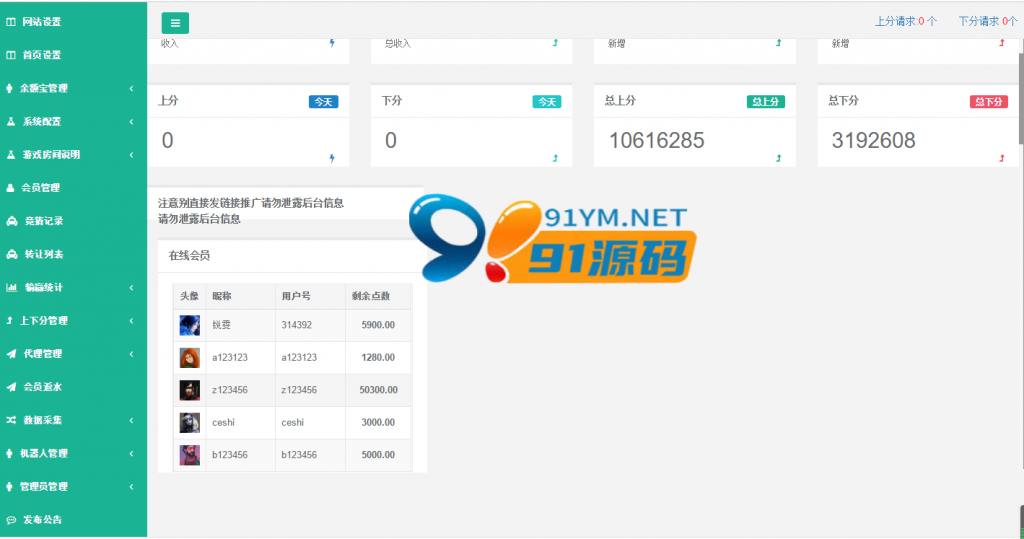Expand the 系统配置 submenu chevron
The height and width of the screenshot is (539, 1024).
tap(131, 122)
